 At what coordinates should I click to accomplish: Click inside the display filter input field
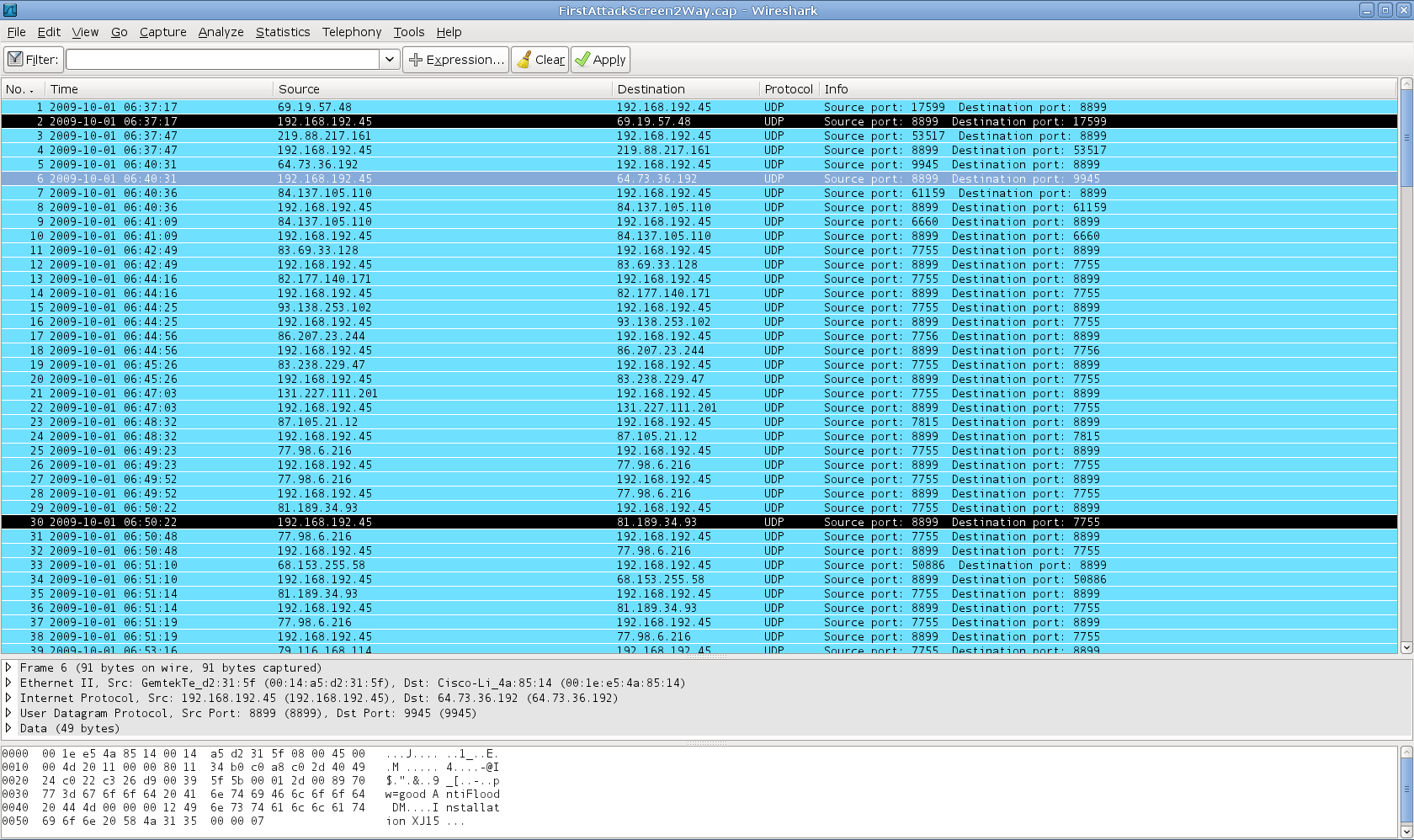223,60
